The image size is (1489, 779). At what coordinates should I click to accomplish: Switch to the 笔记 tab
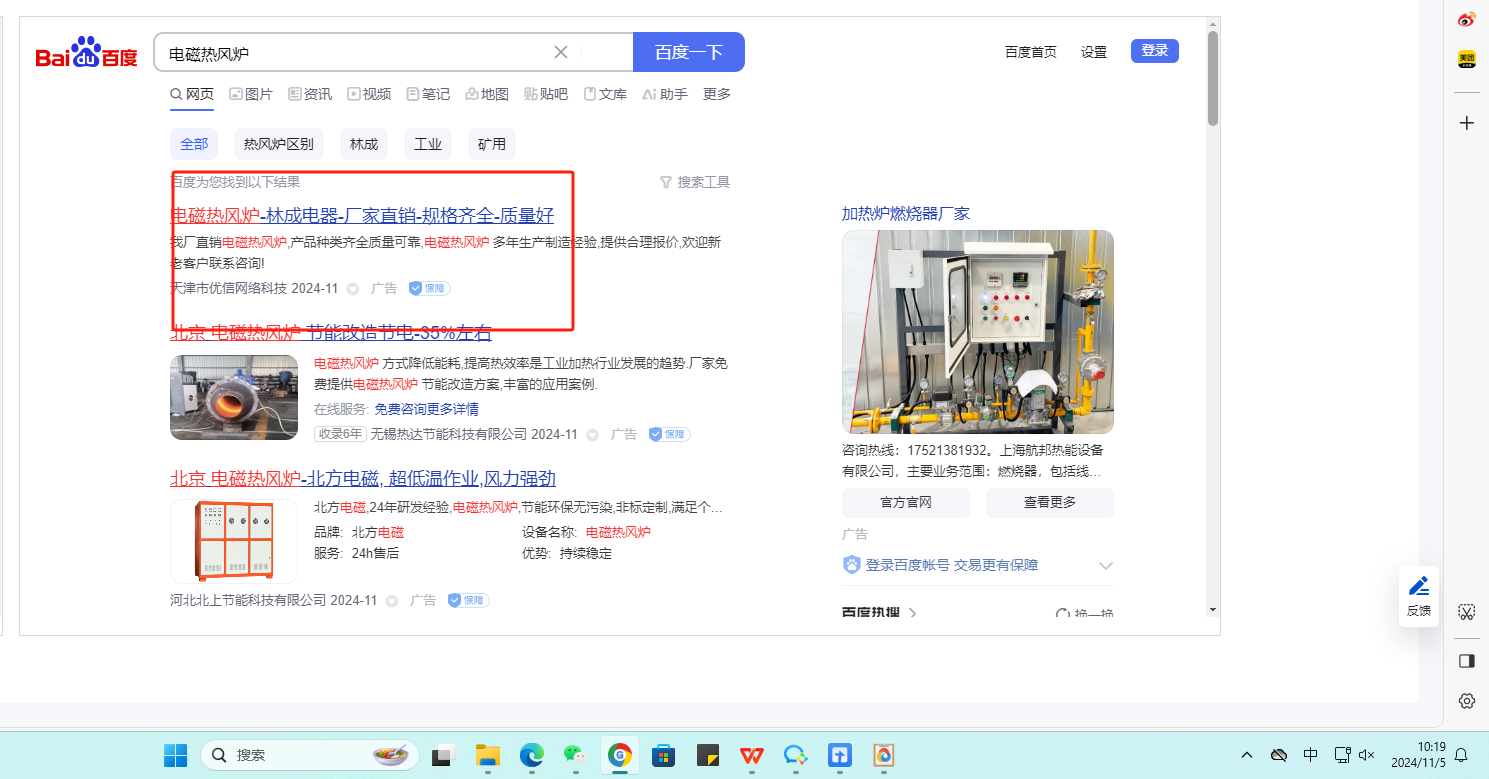(428, 94)
